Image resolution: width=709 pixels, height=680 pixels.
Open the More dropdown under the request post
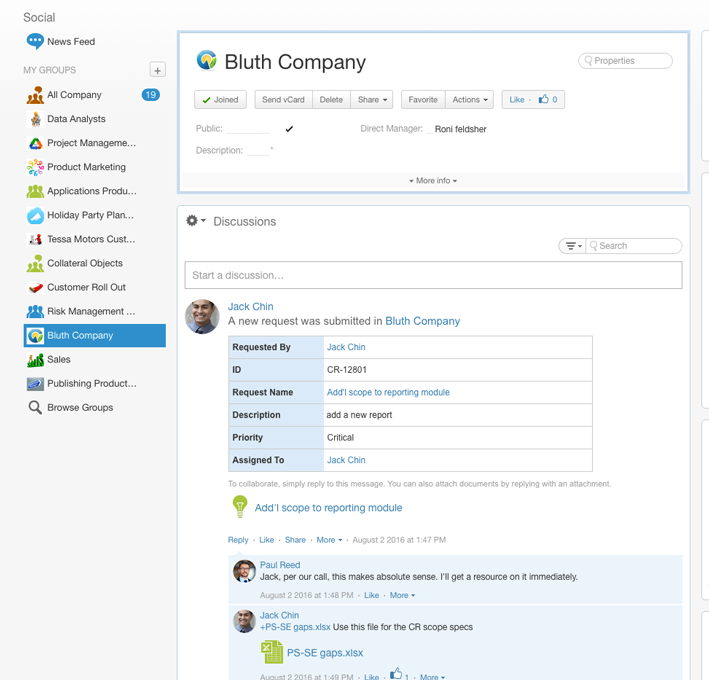[x=329, y=540]
